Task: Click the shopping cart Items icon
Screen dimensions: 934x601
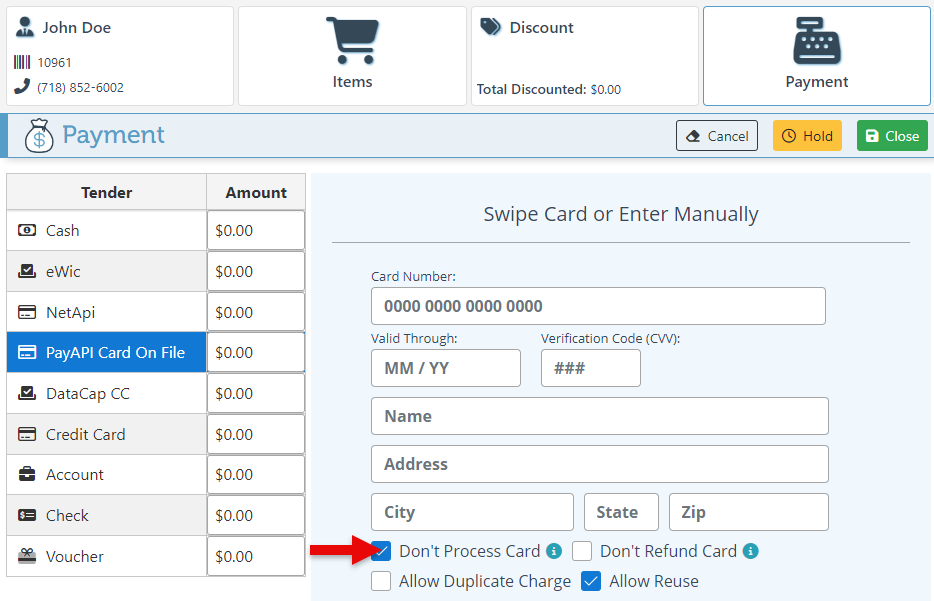Action: click(x=352, y=42)
